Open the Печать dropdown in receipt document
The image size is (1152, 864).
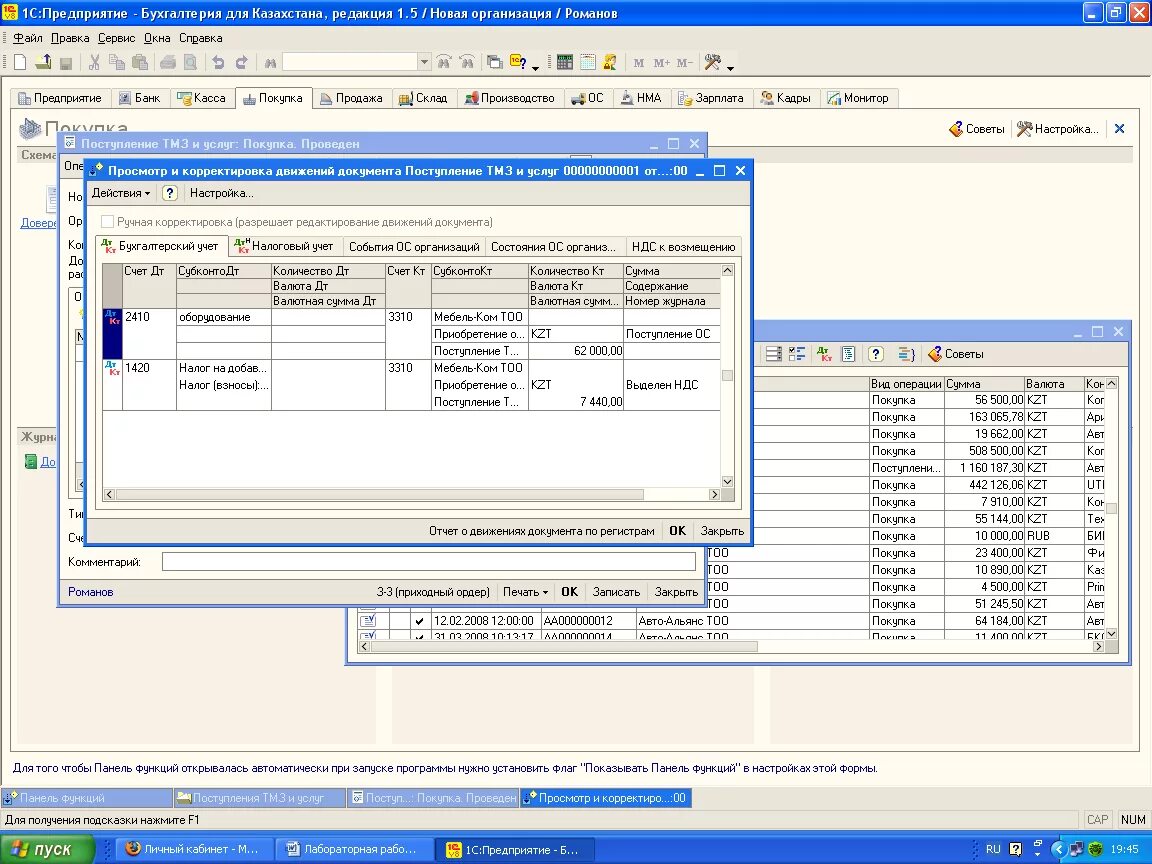pos(525,592)
